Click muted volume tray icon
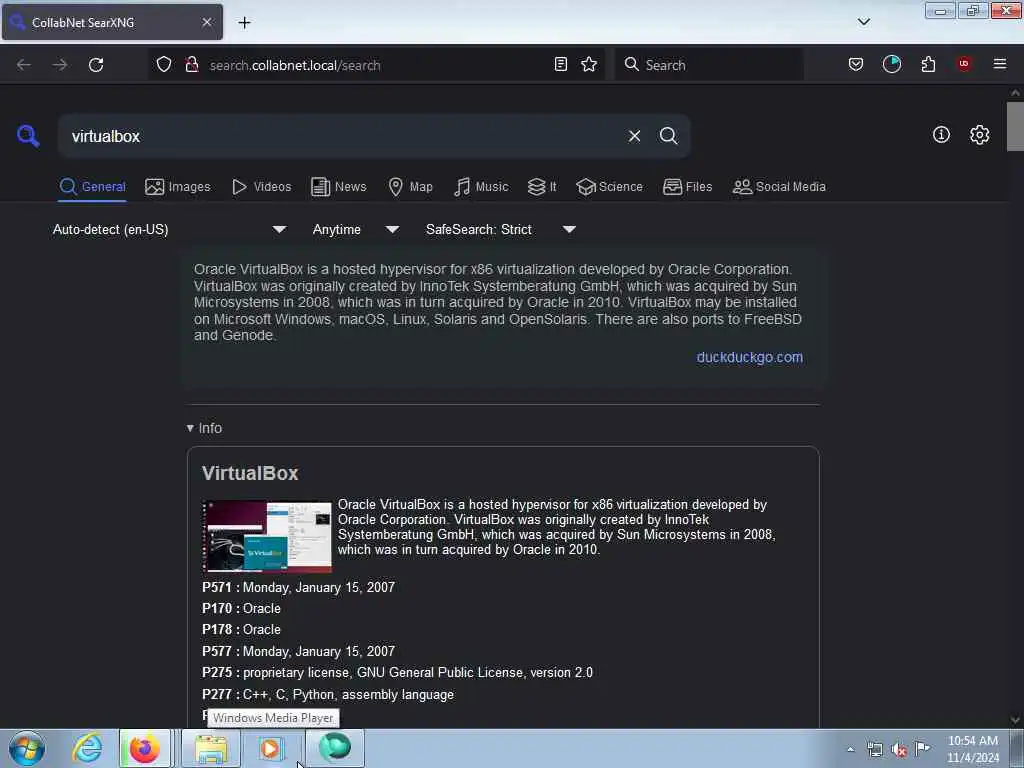Screen dimensions: 1024x768 (x=899, y=750)
